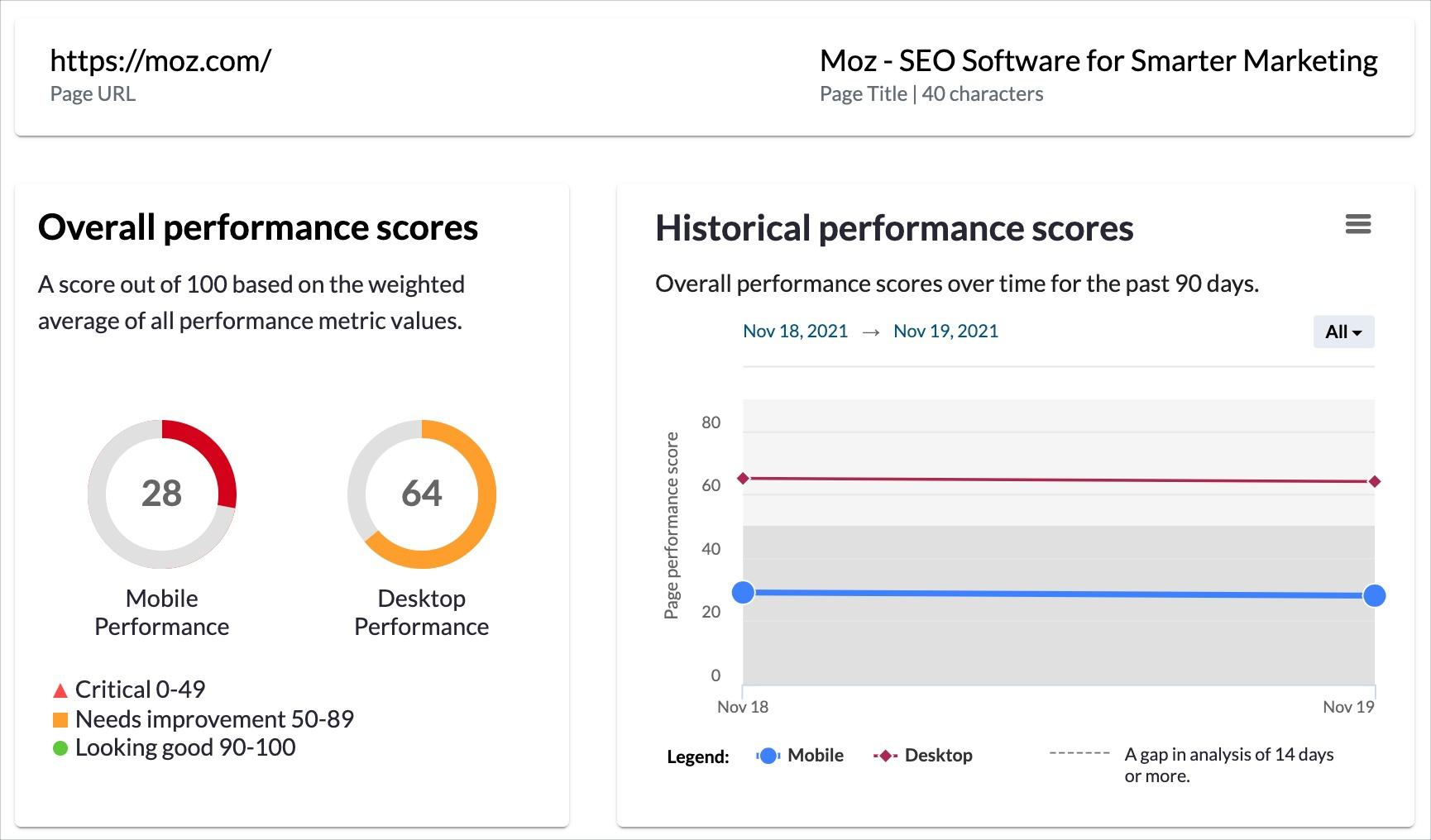Select the Overall performance scores panel title
Screen dimensions: 1431x840
(x=257, y=227)
